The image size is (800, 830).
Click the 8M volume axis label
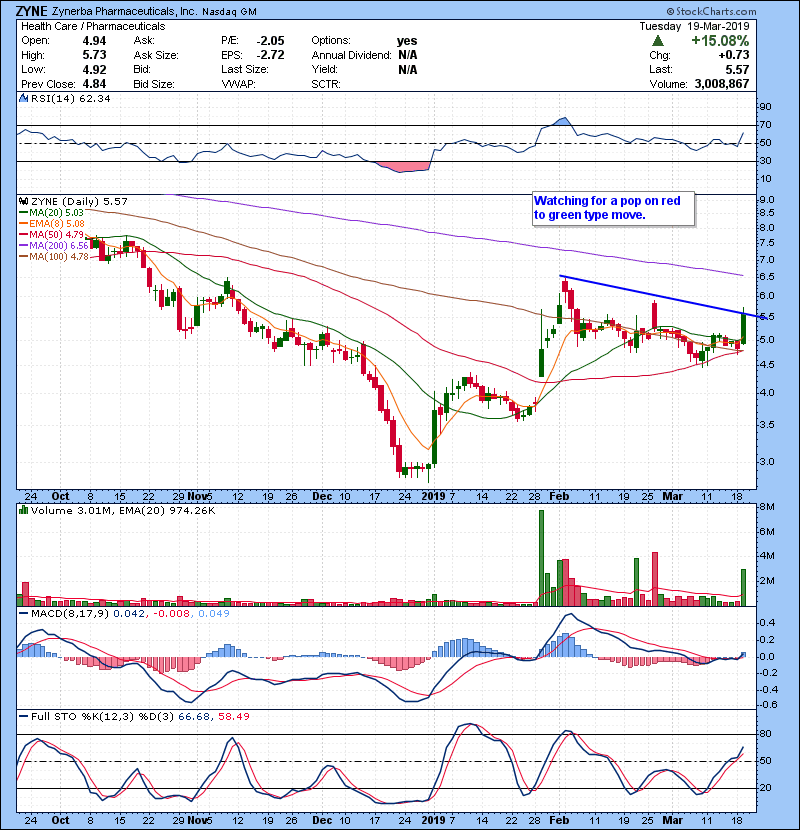[x=767, y=507]
